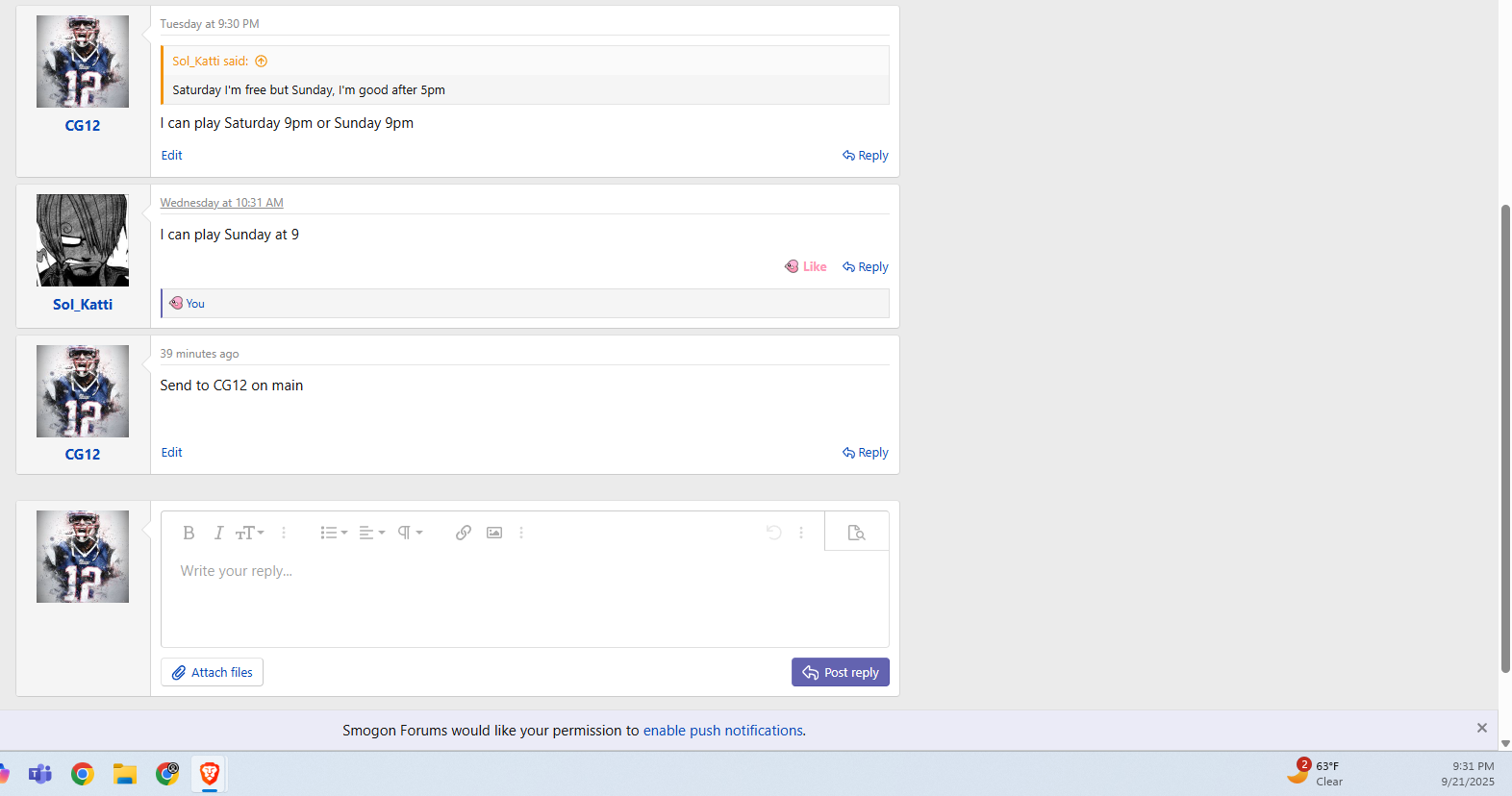Open Brave browser from taskbar
1512x796 pixels.
209,774
